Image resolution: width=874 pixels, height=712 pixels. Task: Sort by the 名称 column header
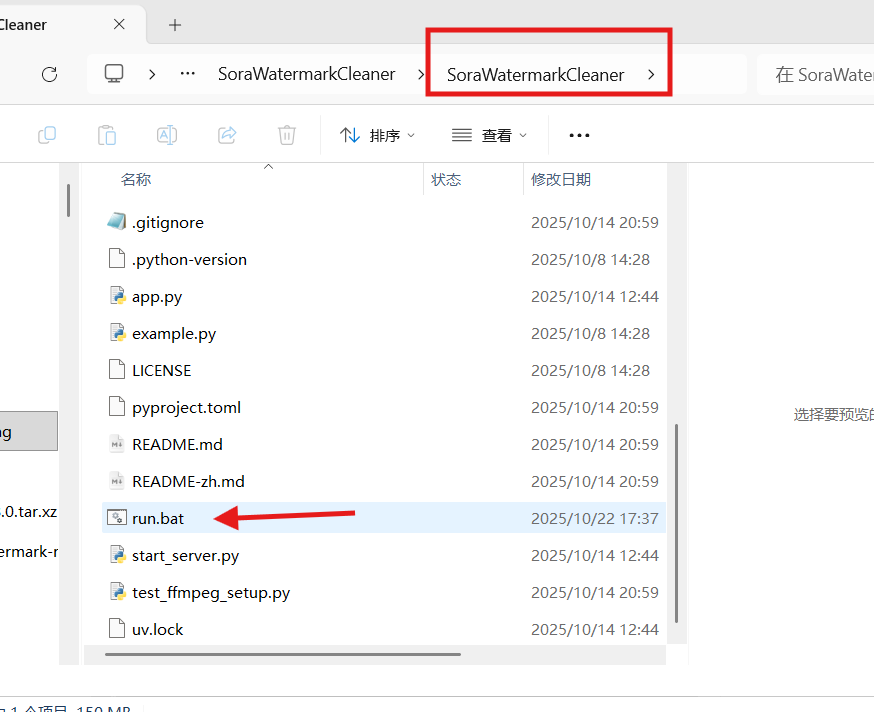[136, 180]
